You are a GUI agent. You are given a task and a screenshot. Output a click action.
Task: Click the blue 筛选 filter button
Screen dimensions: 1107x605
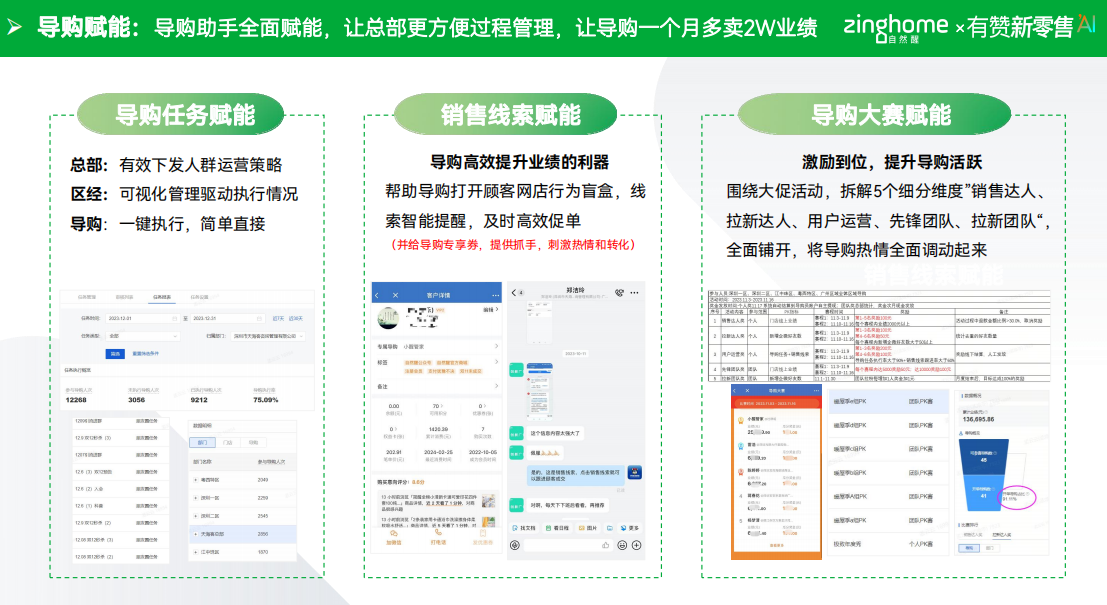[x=115, y=354]
